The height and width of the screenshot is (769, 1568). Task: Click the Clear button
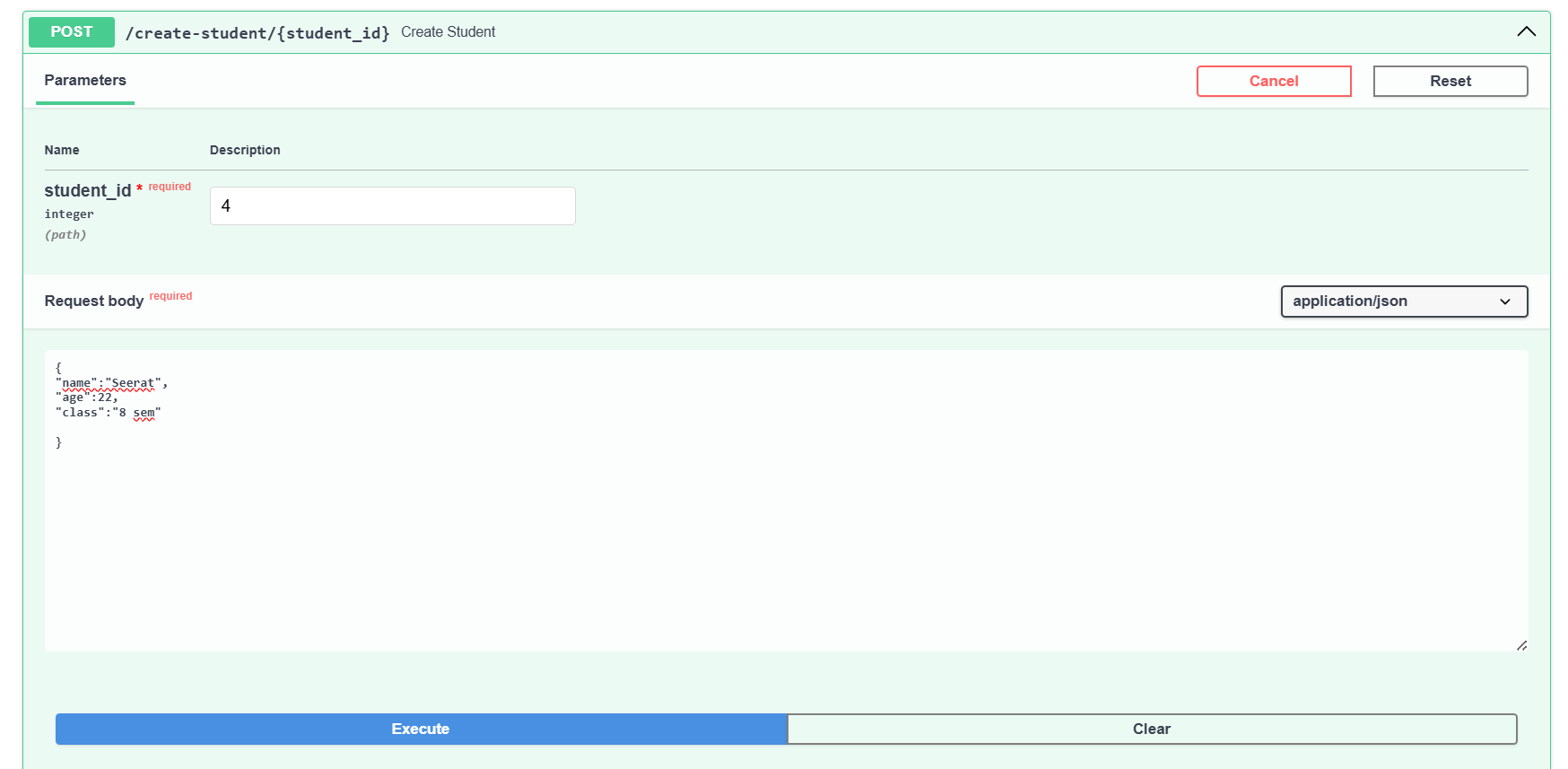pyautogui.click(x=1152, y=729)
